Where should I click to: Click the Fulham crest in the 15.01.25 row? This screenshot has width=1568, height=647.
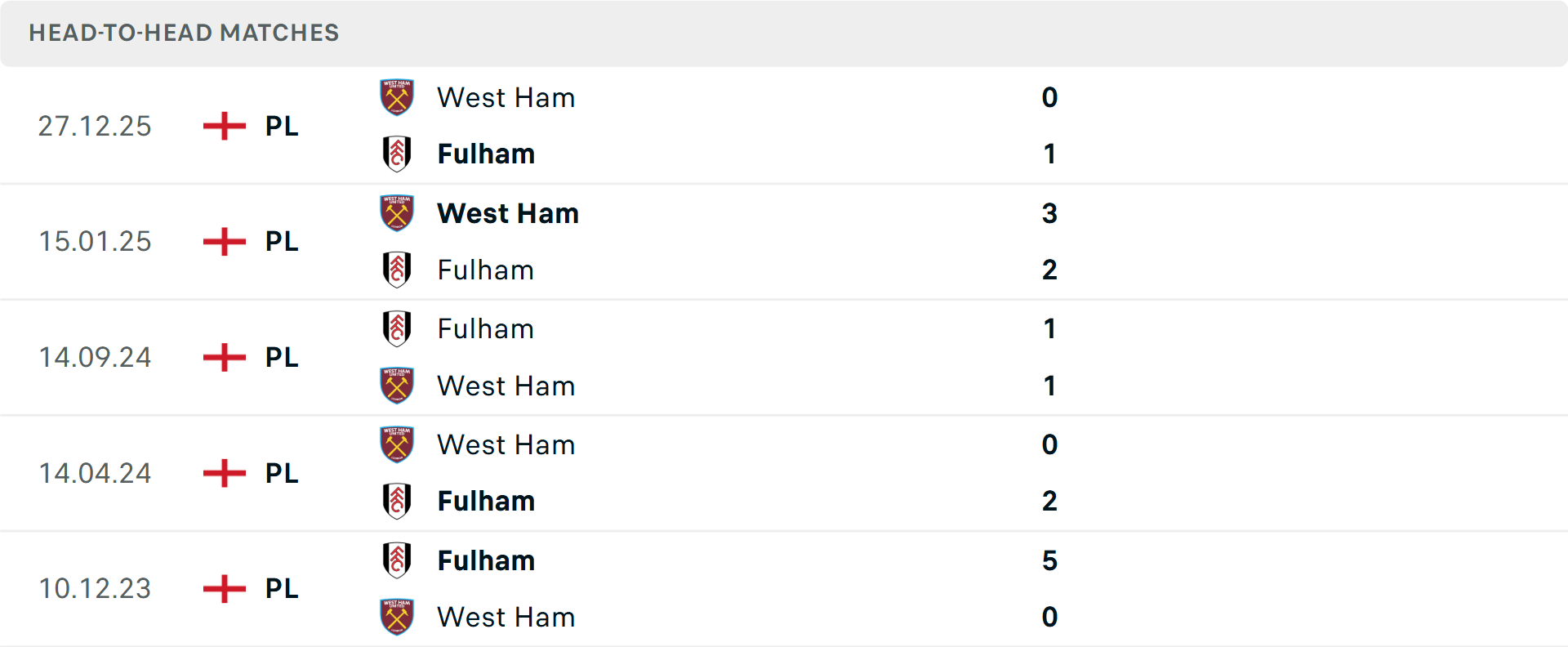coord(398,270)
